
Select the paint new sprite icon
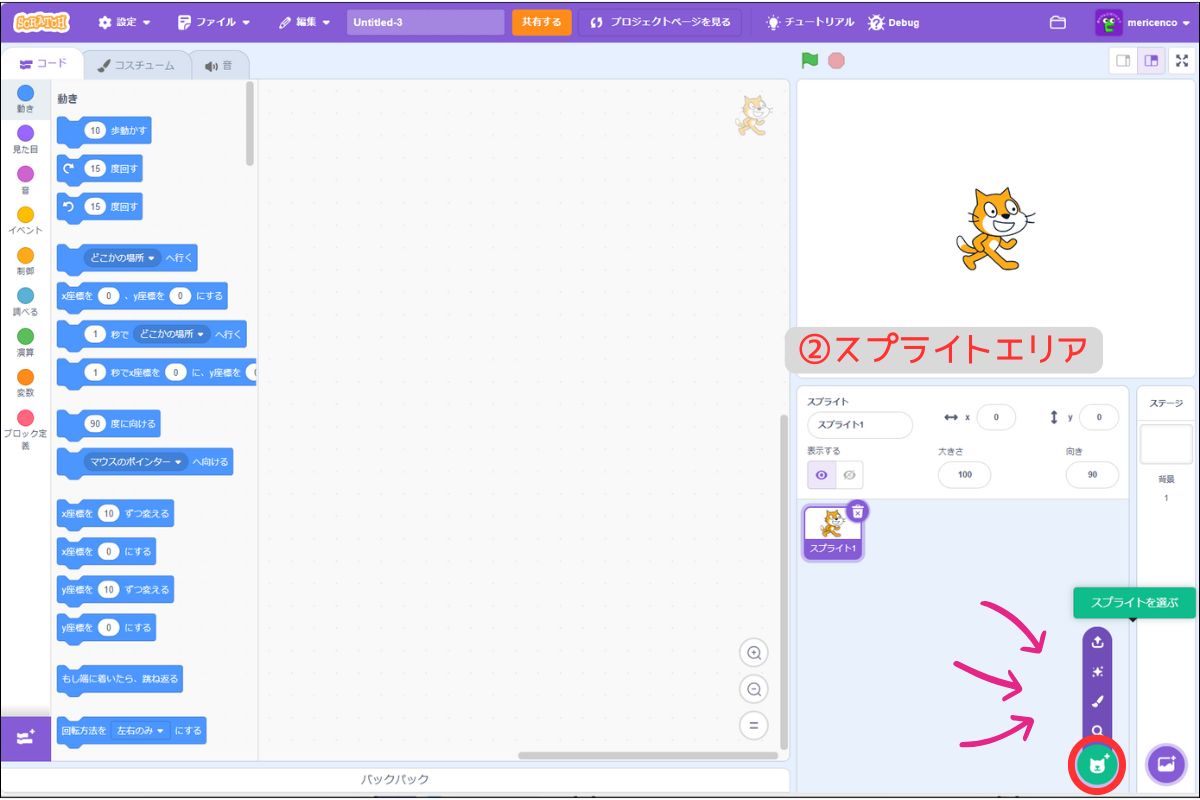[x=1096, y=699]
